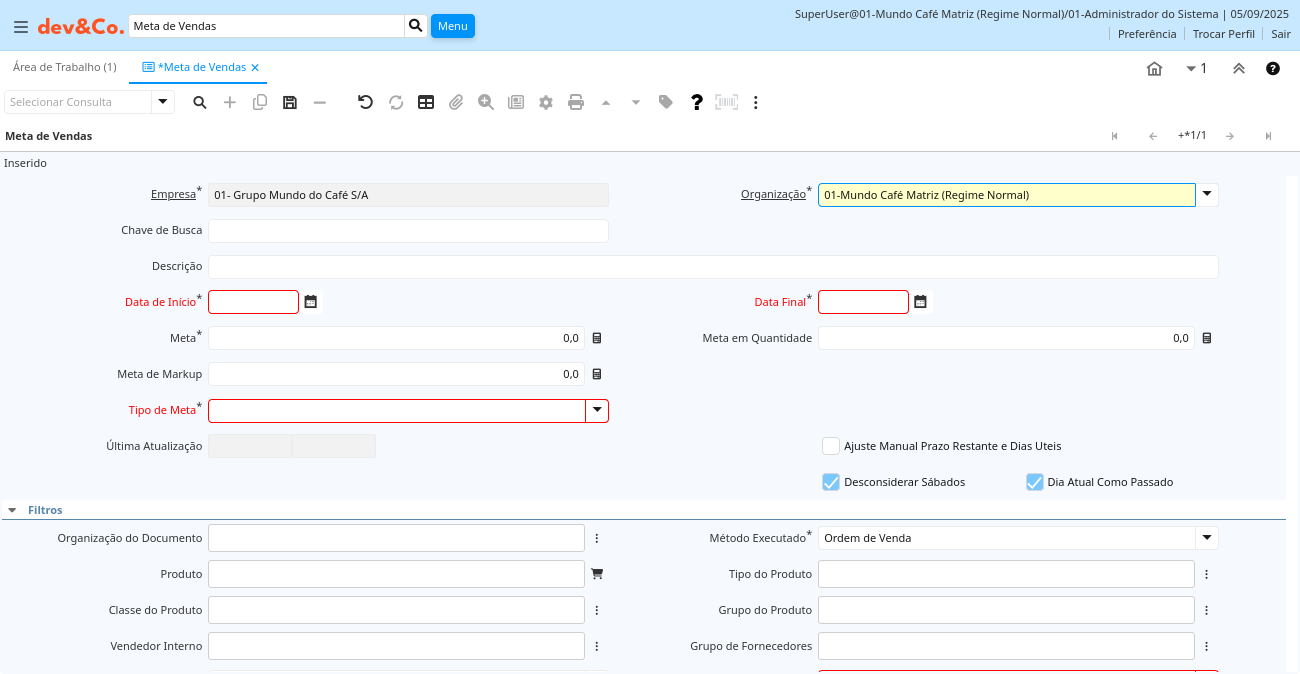Uncheck Dia Atual Como Passado checkbox
The image size is (1300, 674).
pyautogui.click(x=1034, y=482)
